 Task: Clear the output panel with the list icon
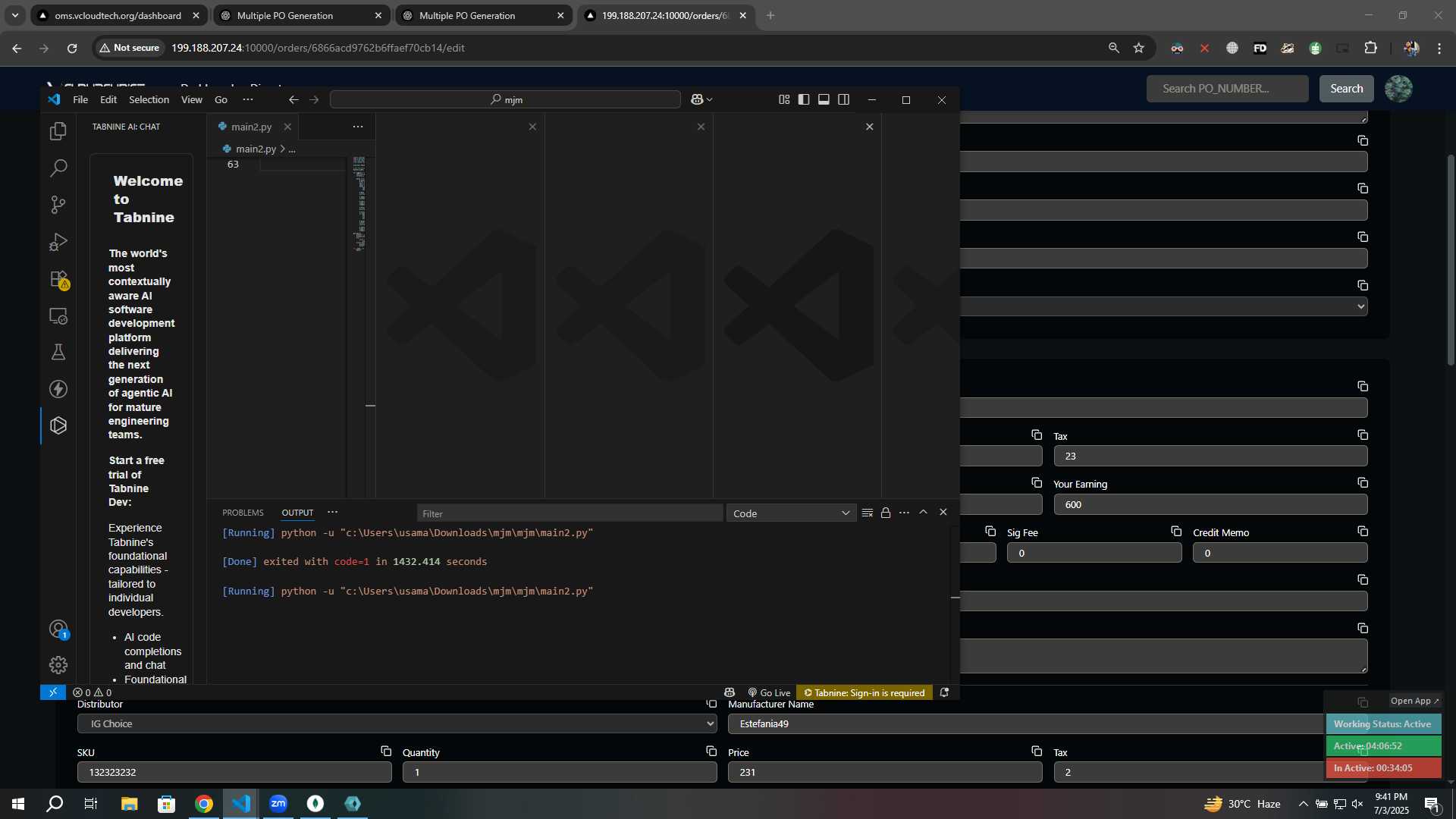(x=868, y=513)
